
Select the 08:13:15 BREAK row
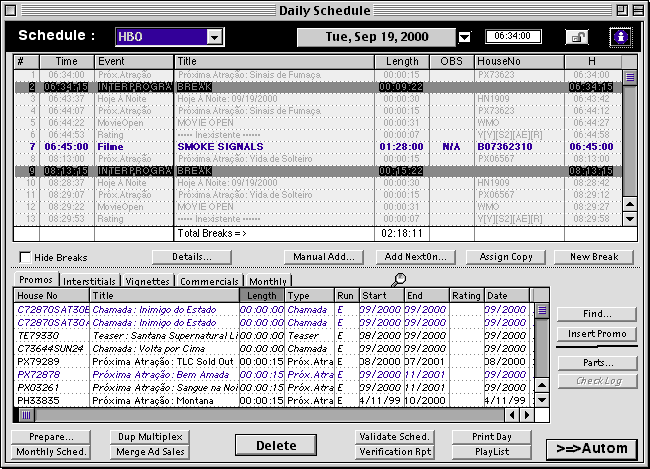coord(318,171)
